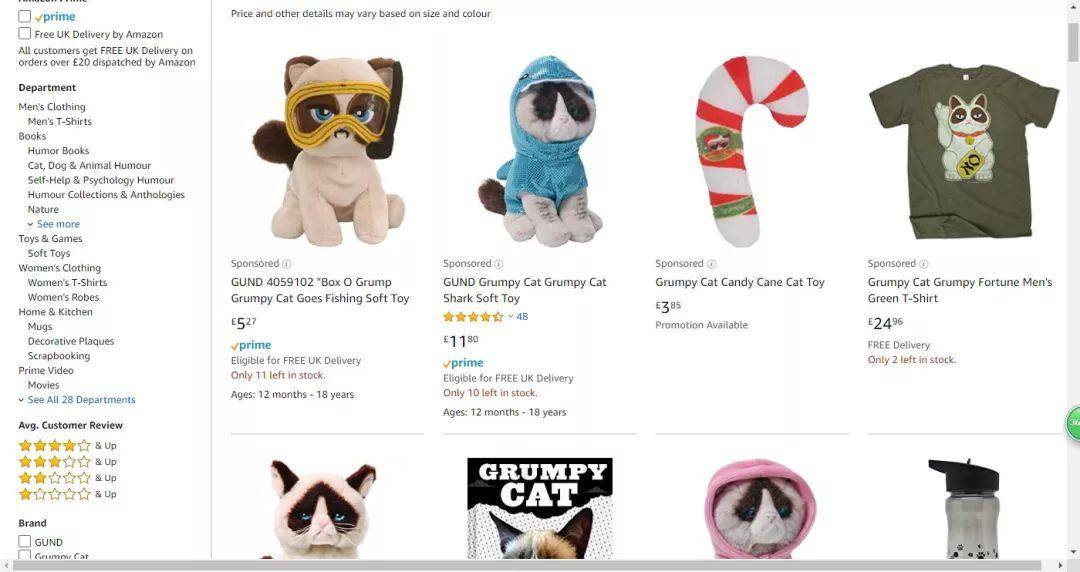
Task: Click the green circular badge at right edge
Action: click(1073, 423)
